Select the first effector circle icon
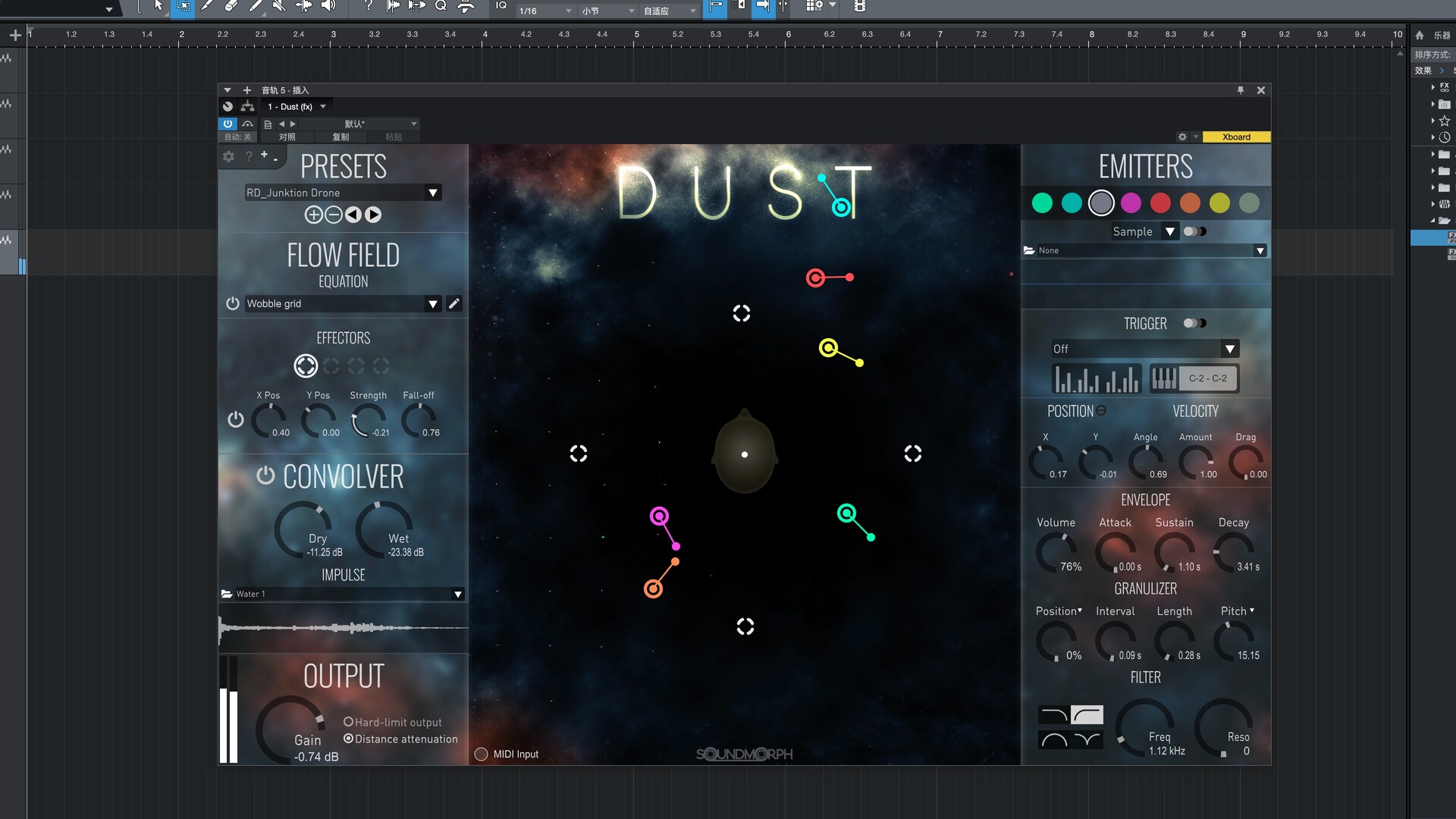Image resolution: width=1456 pixels, height=819 pixels. (x=306, y=366)
